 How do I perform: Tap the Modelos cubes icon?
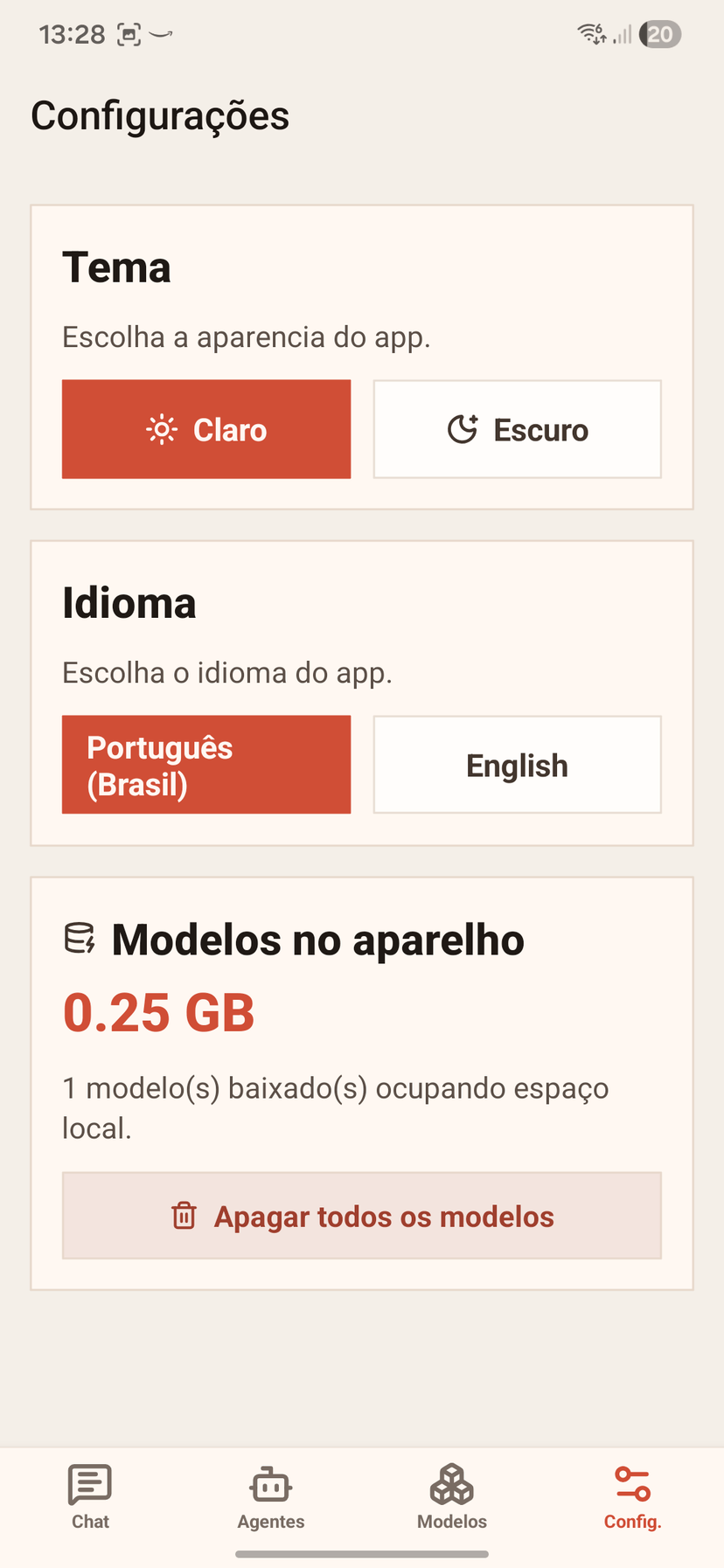tap(452, 1484)
